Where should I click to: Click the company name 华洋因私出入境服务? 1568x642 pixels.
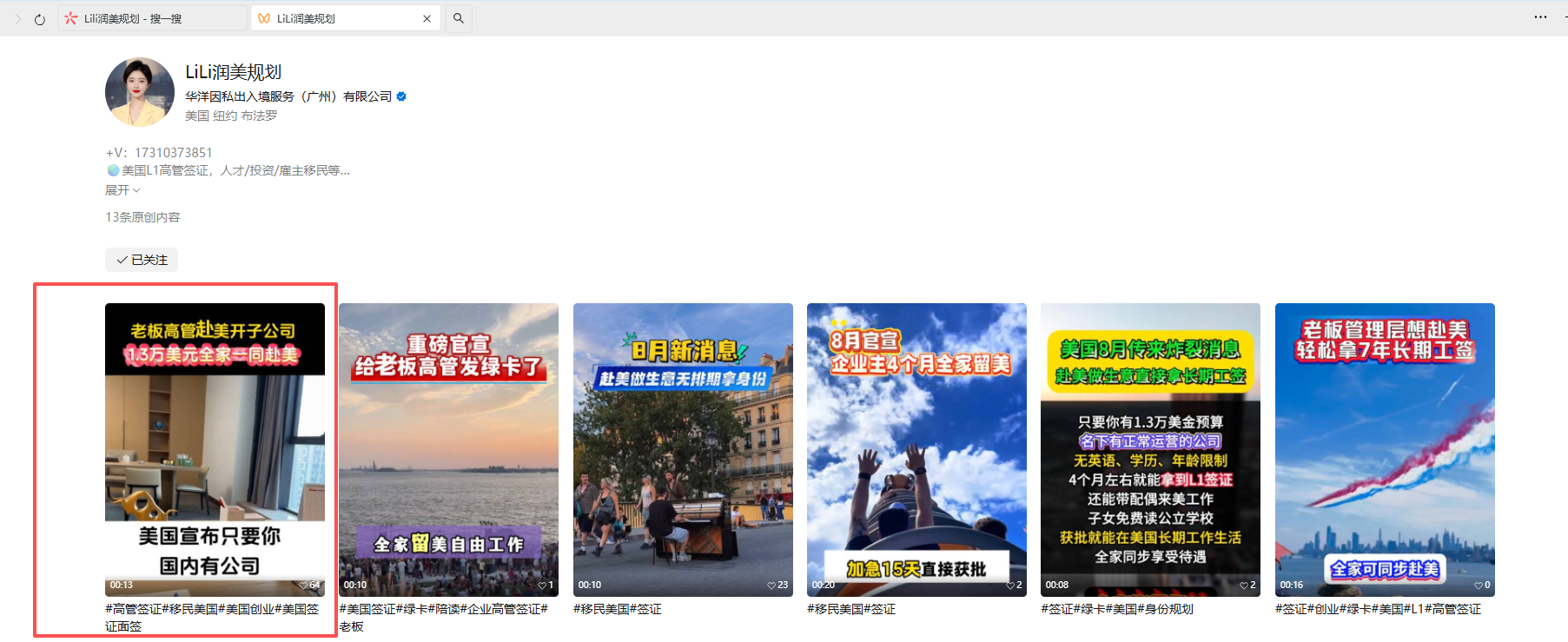pyautogui.click(x=288, y=96)
